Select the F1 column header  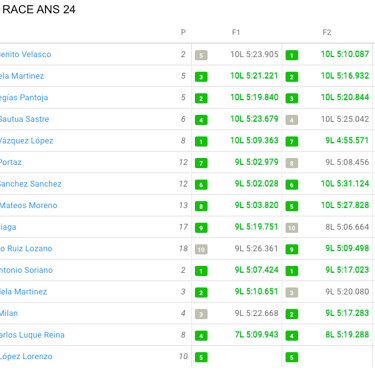(236, 32)
